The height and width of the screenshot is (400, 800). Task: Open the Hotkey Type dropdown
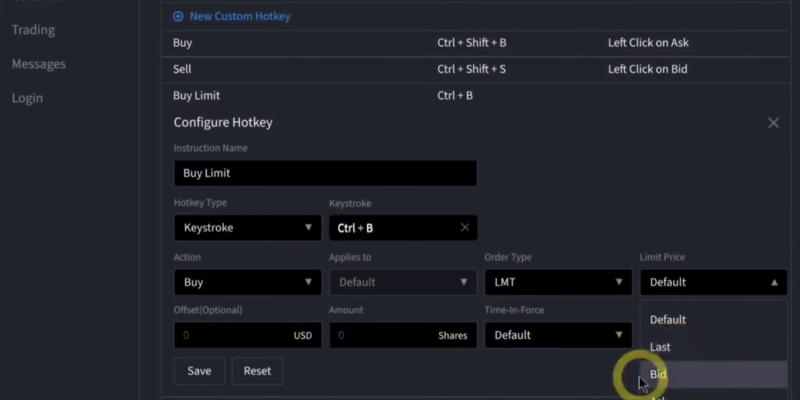(x=247, y=228)
